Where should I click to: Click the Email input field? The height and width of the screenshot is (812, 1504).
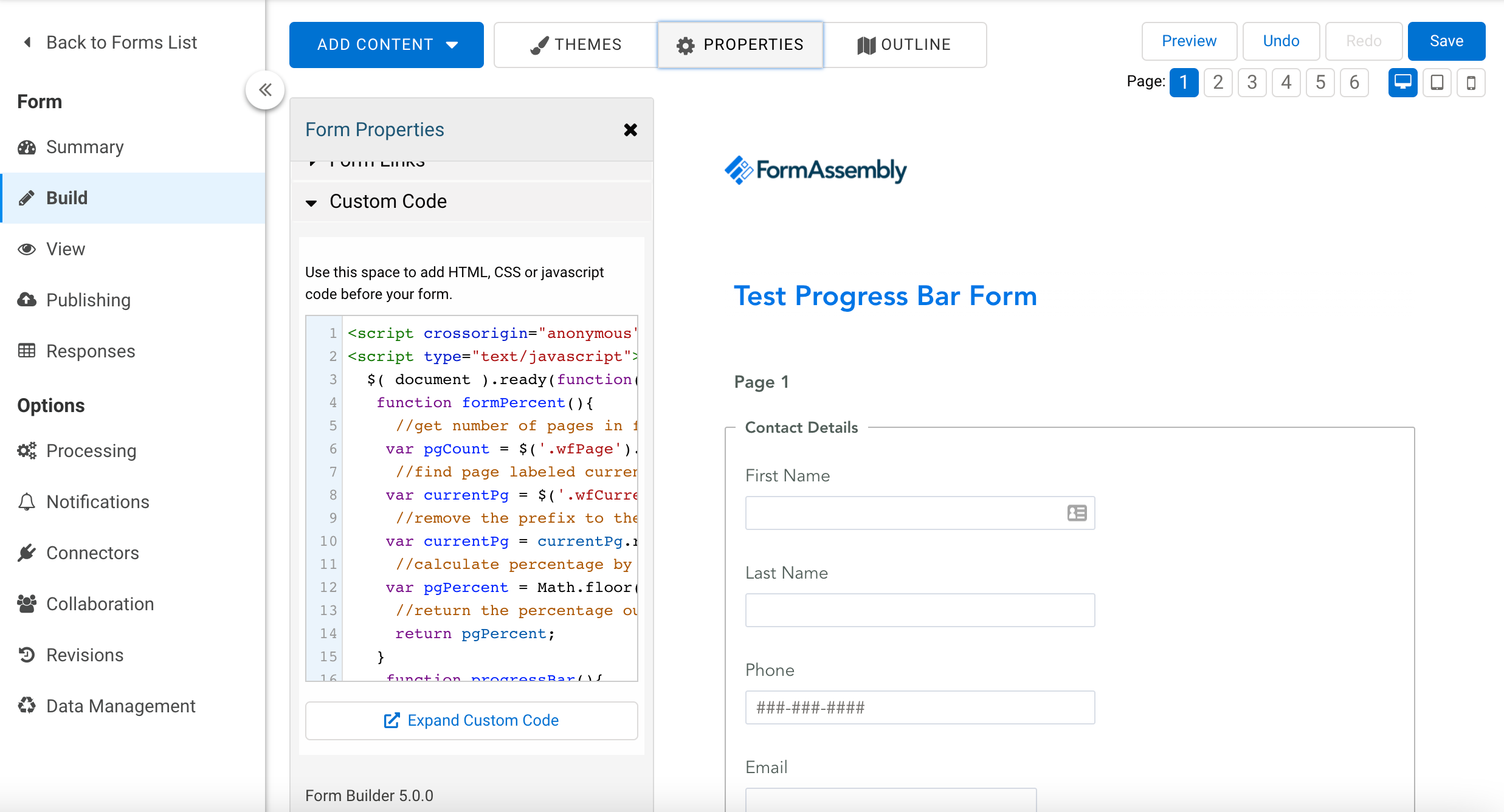click(891, 800)
